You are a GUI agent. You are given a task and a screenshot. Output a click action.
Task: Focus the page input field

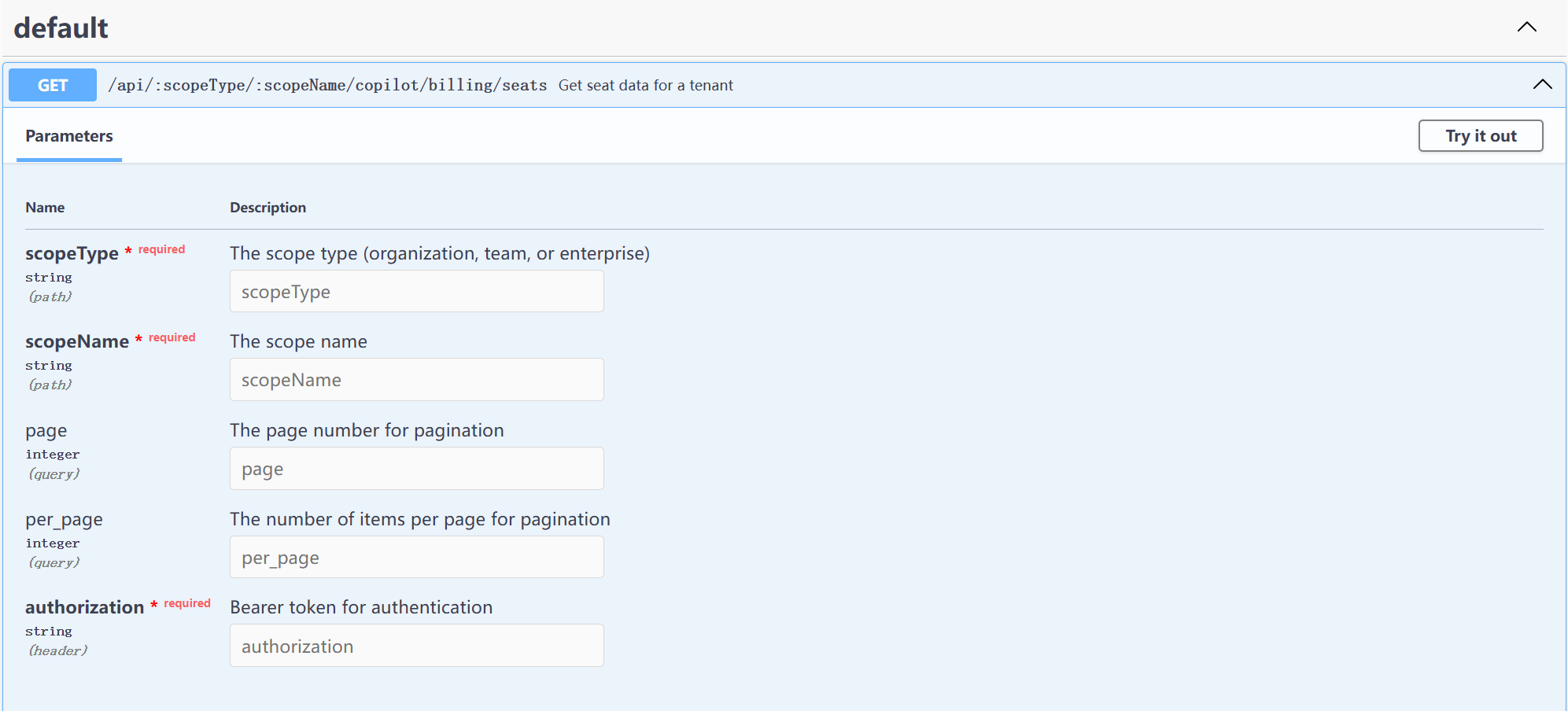[417, 469]
